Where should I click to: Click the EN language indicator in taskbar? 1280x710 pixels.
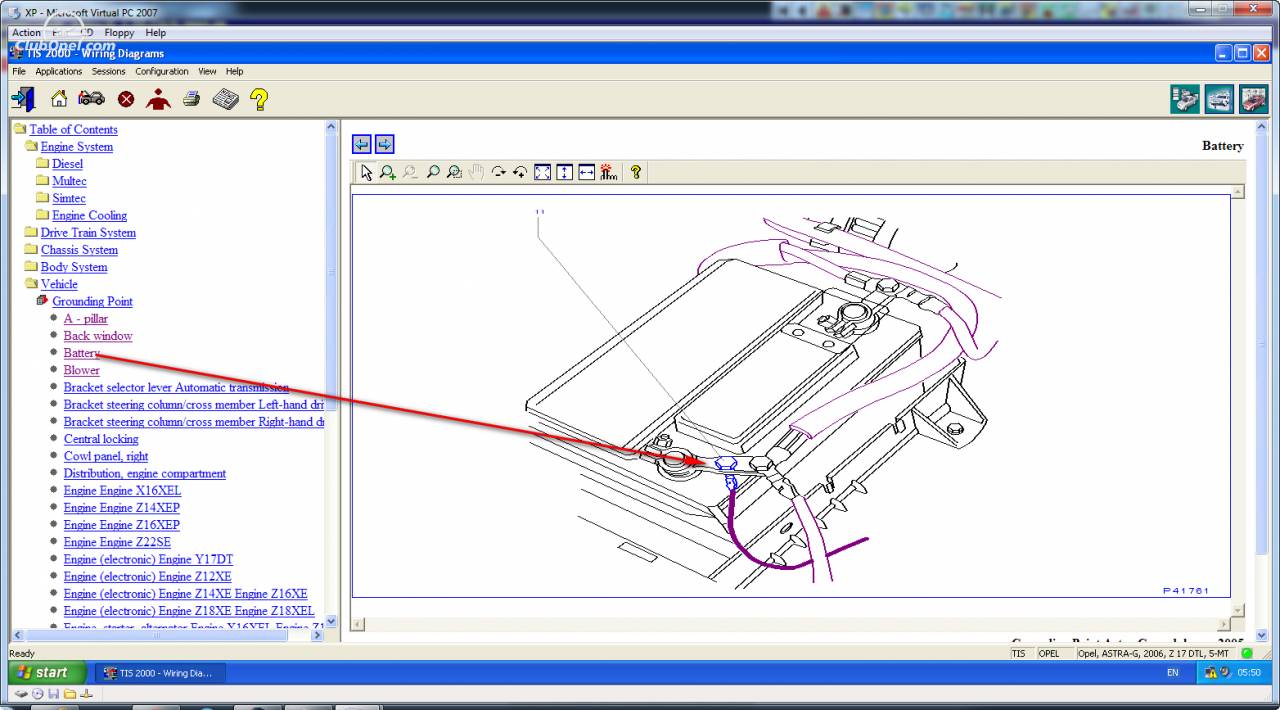tap(1173, 673)
